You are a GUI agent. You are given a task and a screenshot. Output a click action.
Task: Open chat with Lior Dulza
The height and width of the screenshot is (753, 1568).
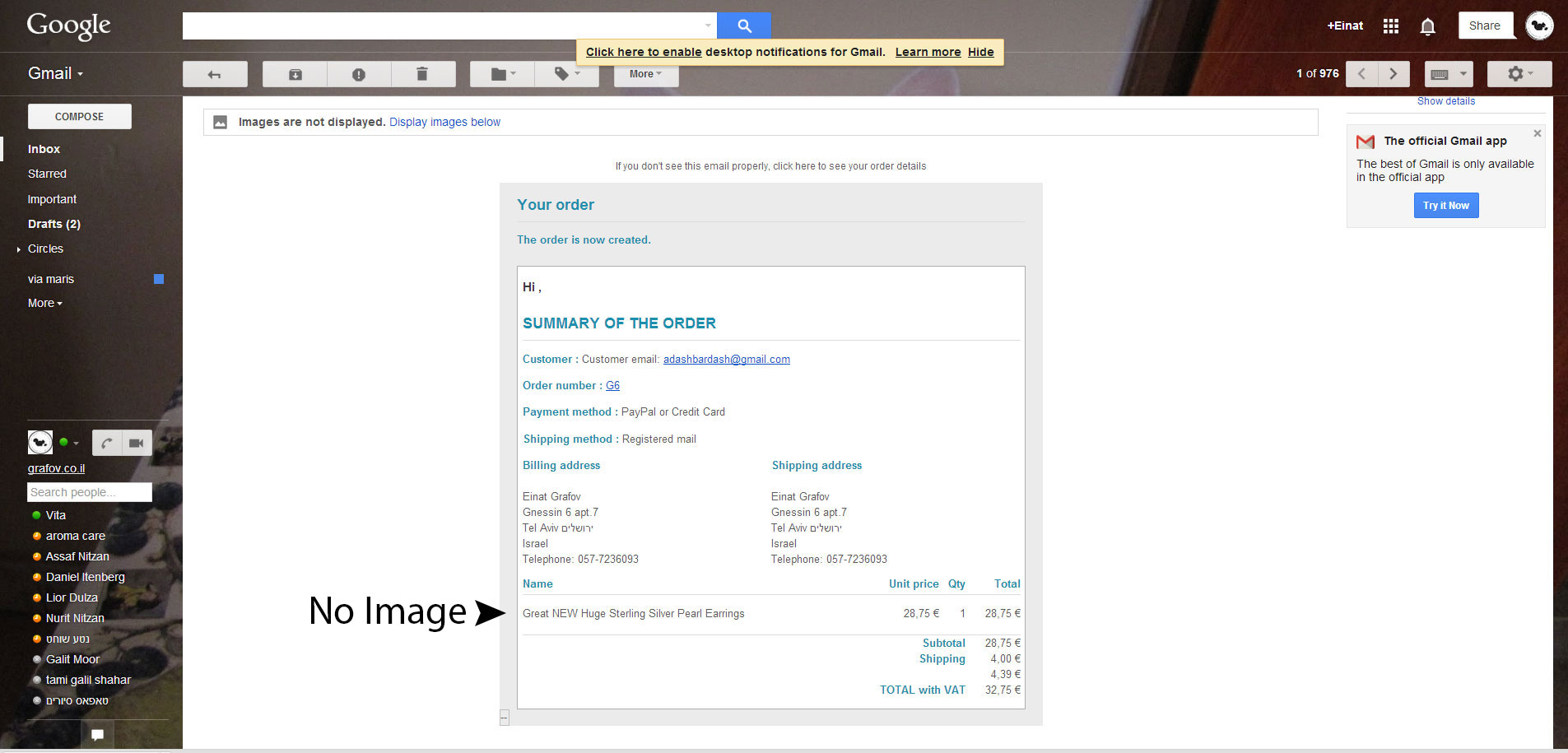(72, 597)
